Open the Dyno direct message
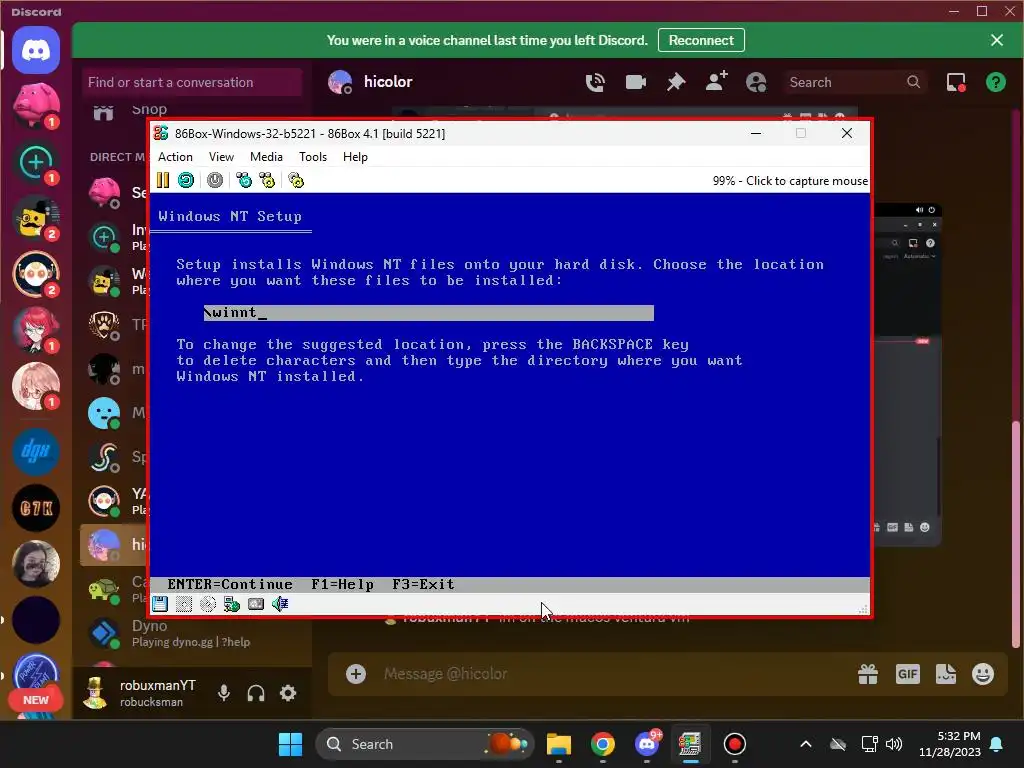 (x=195, y=633)
